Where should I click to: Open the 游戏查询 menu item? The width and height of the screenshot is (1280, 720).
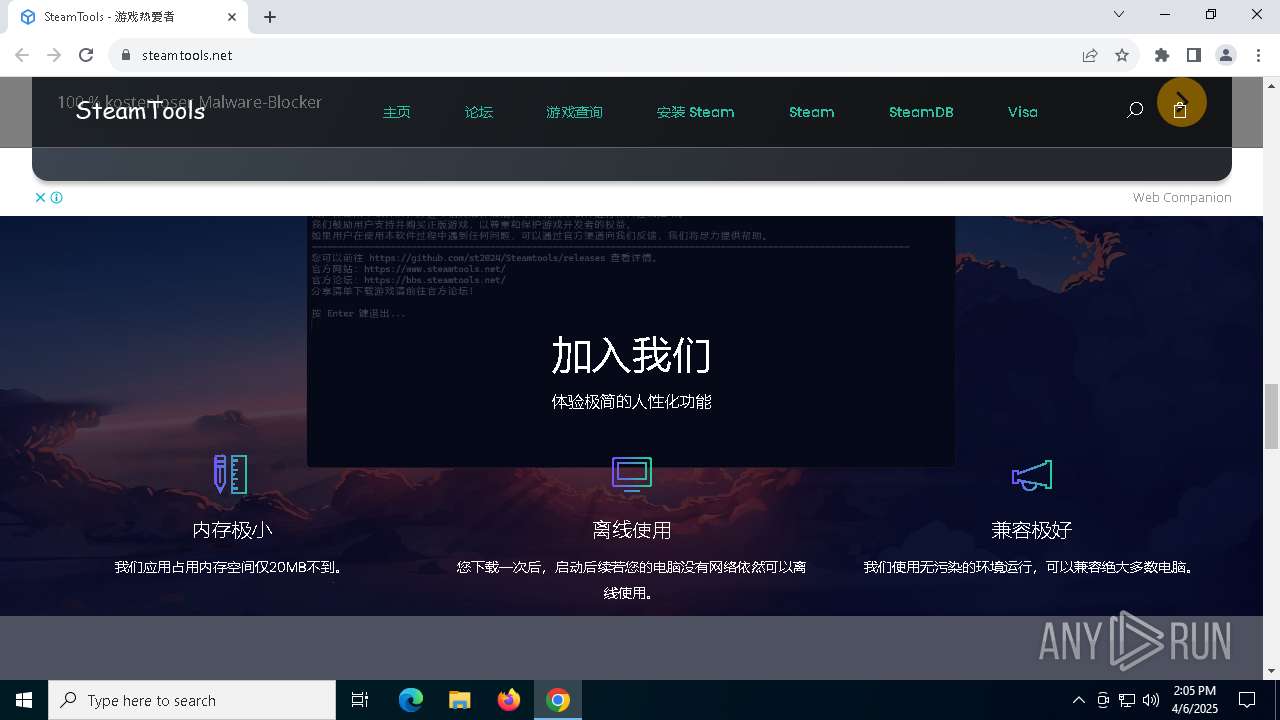pyautogui.click(x=574, y=112)
